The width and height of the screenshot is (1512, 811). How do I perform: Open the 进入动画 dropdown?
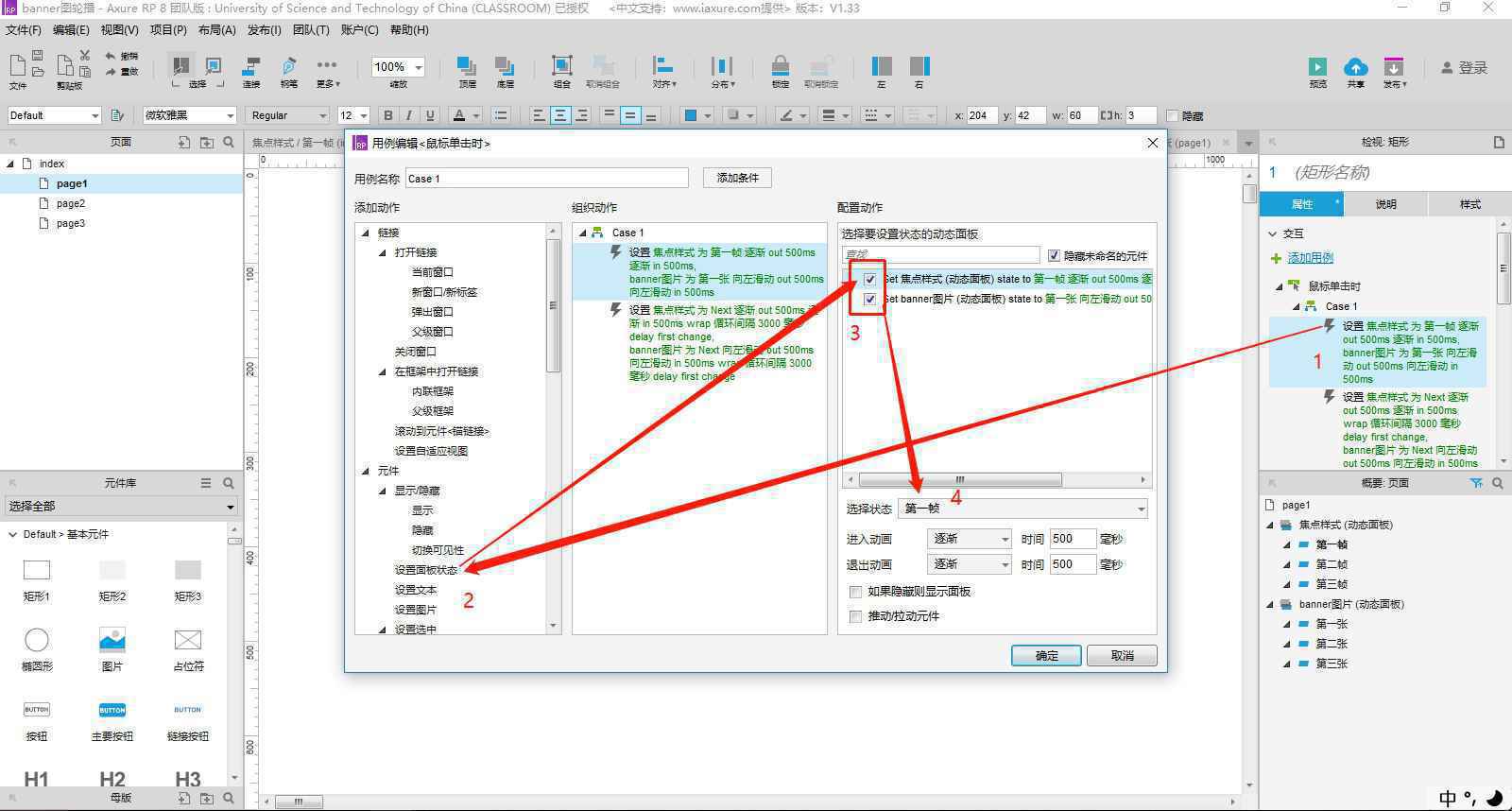point(970,539)
